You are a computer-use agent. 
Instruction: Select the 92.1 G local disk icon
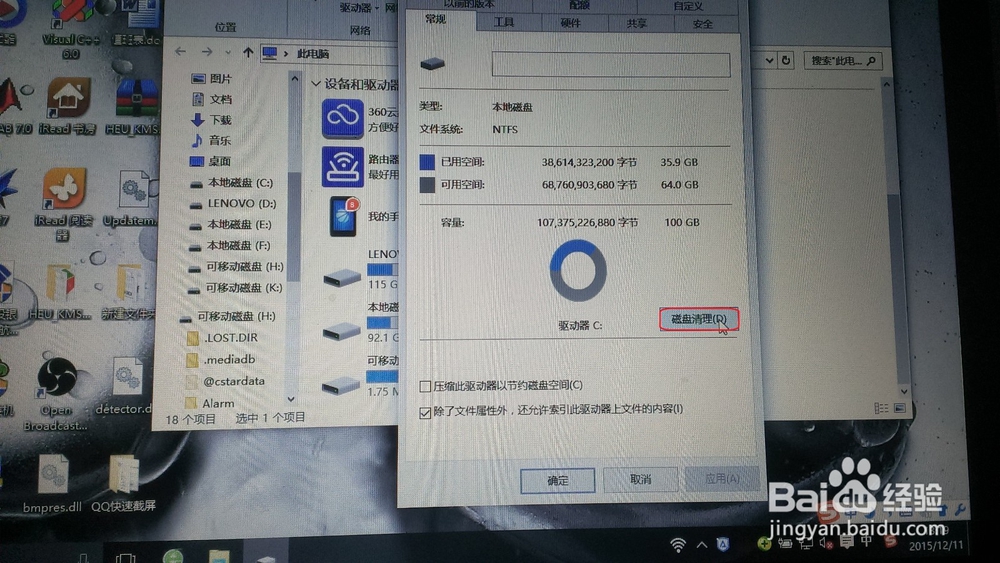tap(341, 332)
